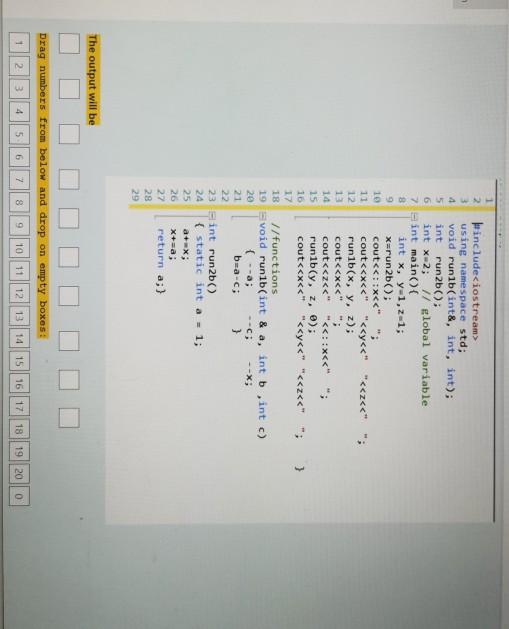Collapse the fold marker beside int run2b()
The width and height of the screenshot is (509, 629).
pos(212,217)
